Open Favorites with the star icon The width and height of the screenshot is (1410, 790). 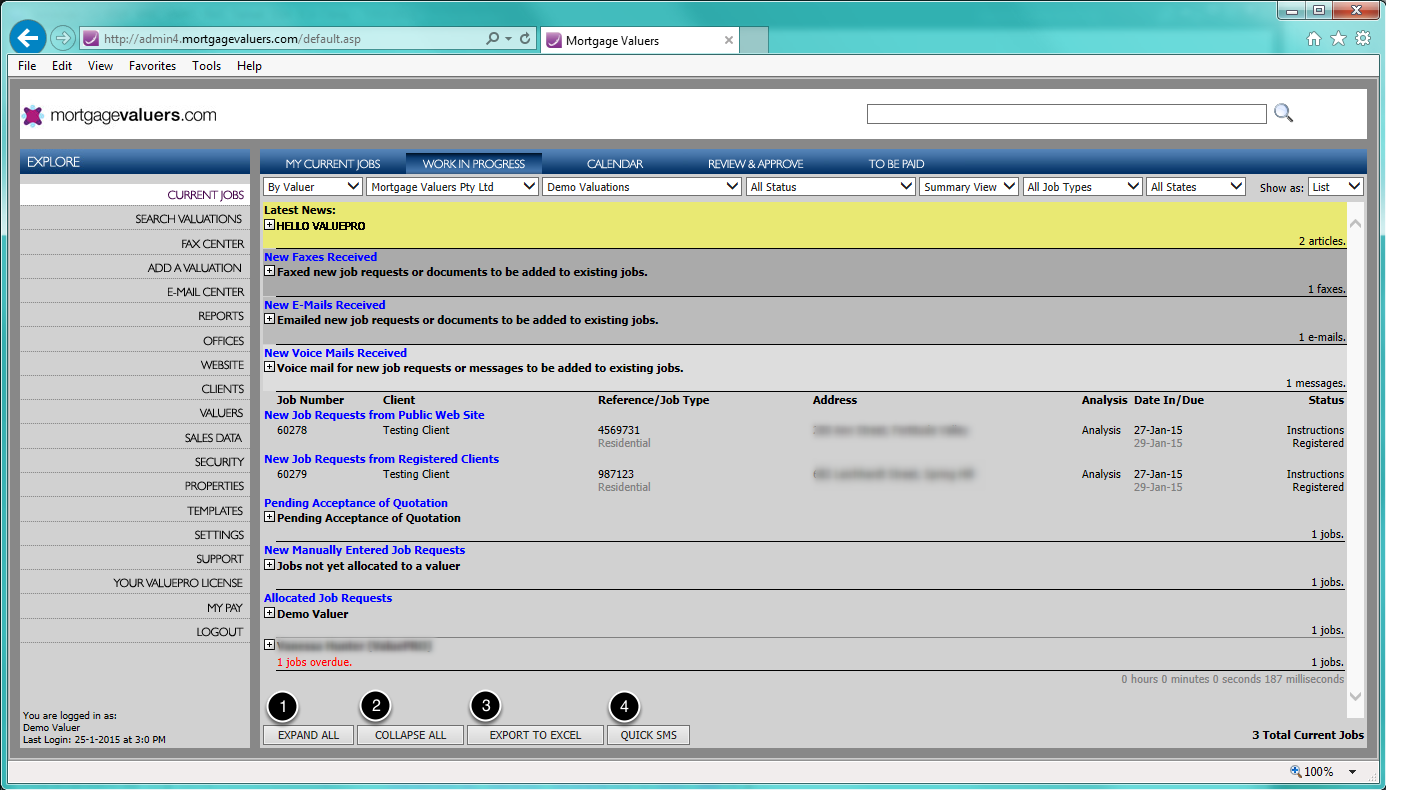coord(1339,39)
